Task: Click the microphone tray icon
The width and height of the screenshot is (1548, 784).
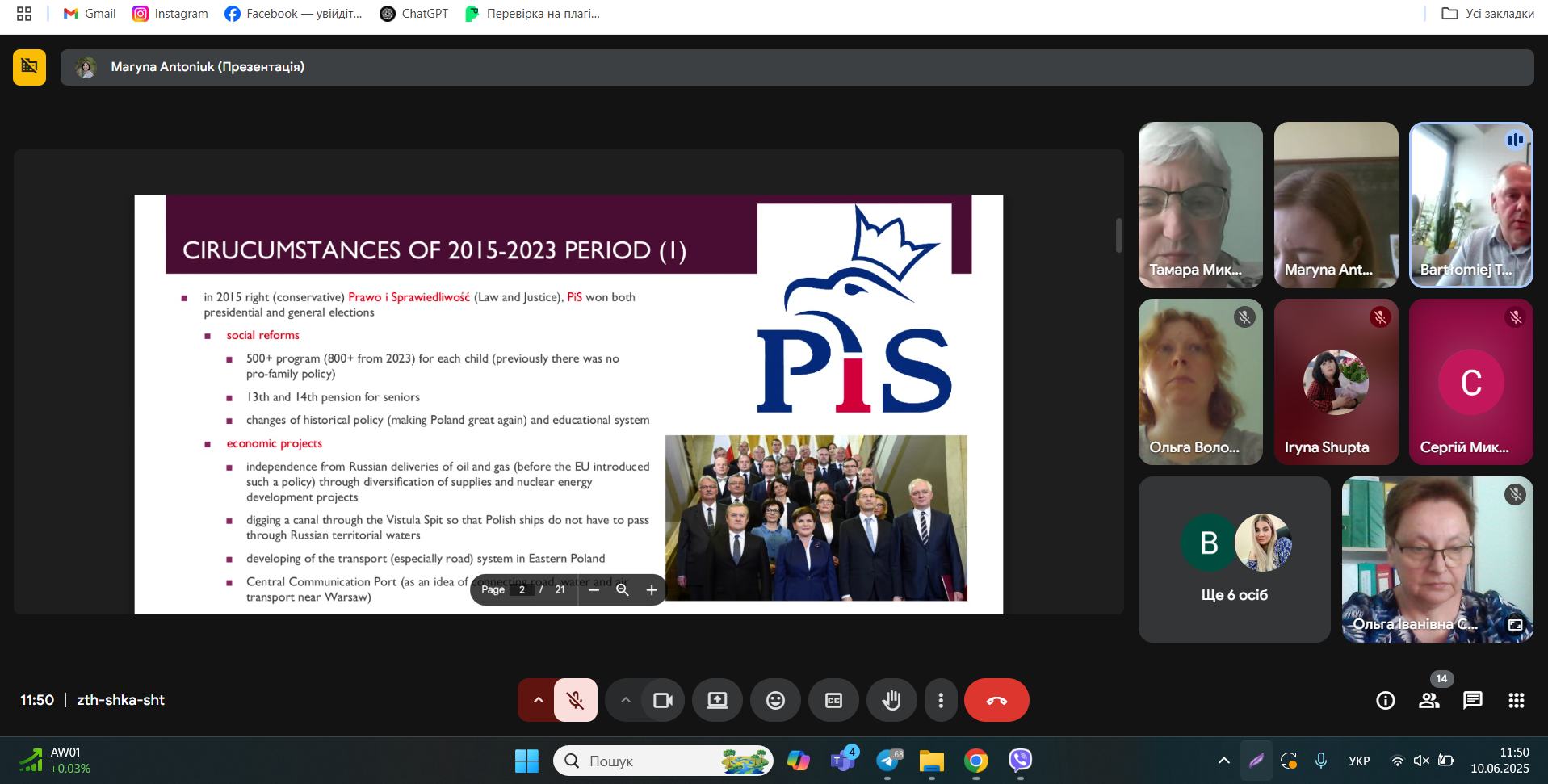Action: 1321,761
